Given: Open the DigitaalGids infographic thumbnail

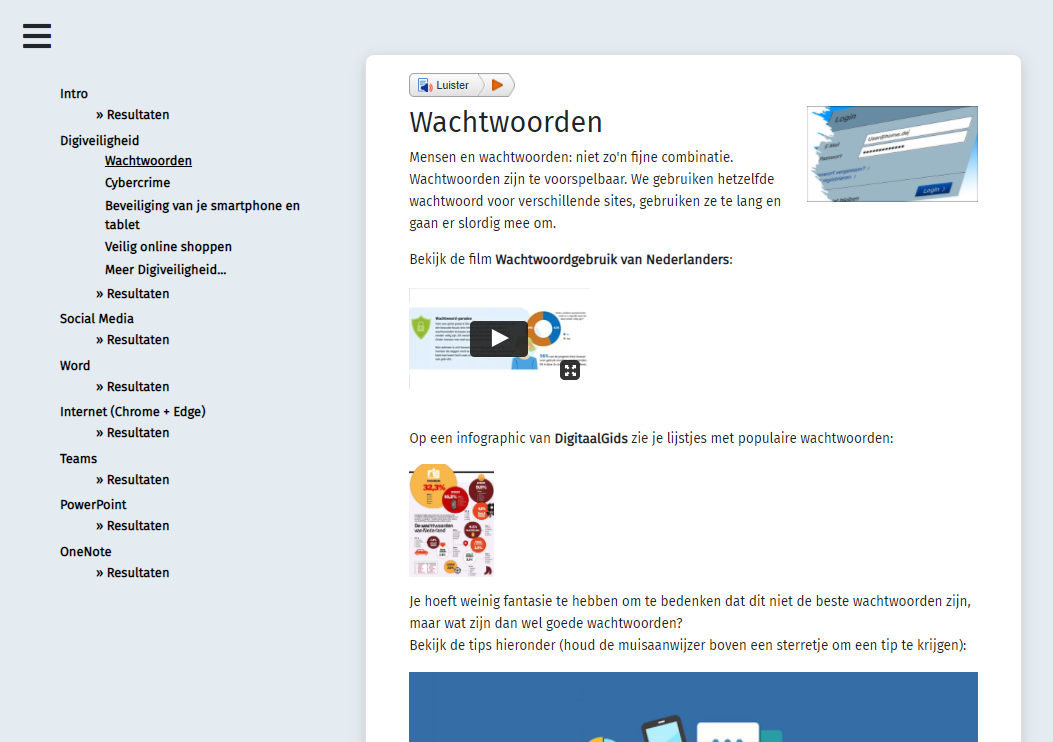Looking at the screenshot, I should (451, 521).
